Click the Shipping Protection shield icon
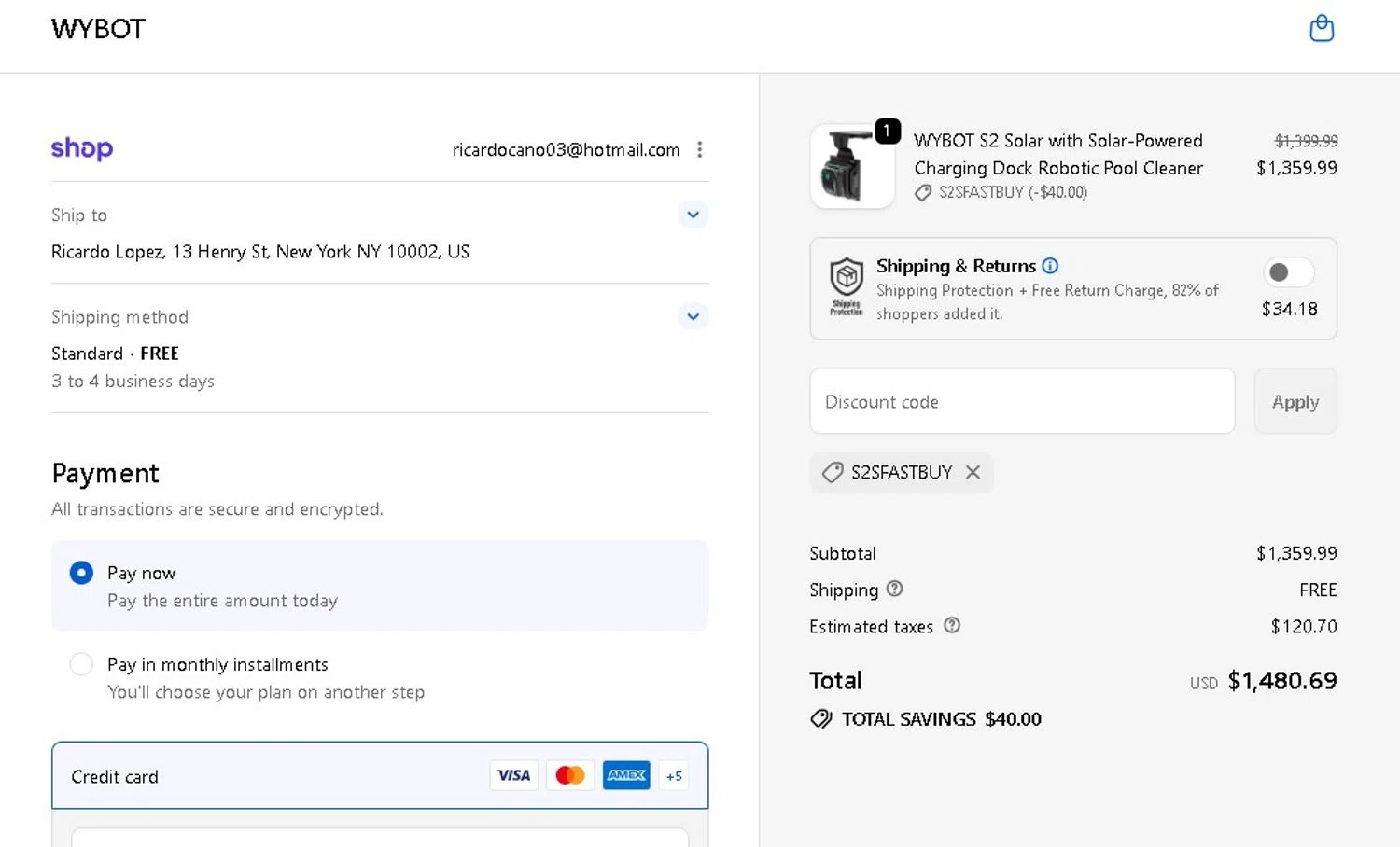 point(847,286)
